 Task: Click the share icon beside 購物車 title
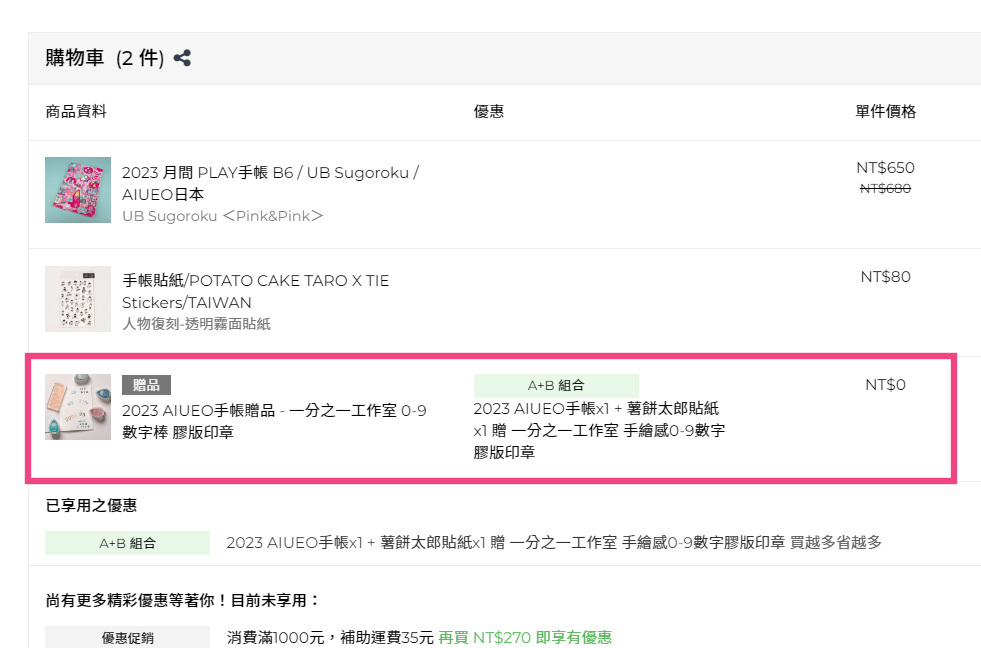[x=182, y=58]
